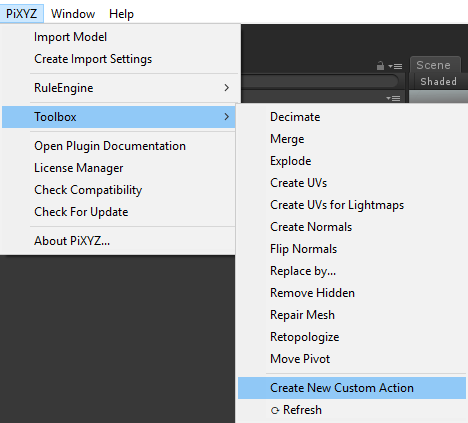Click the Refresh icon in Toolbox submenu
The image size is (468, 423).
click(x=275, y=411)
